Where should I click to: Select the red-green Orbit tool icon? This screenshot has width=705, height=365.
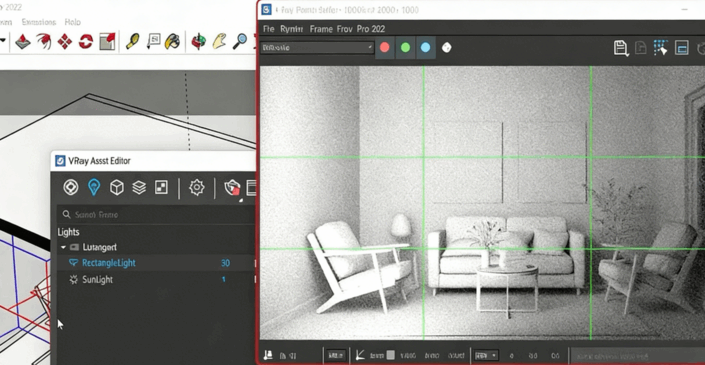[x=198, y=41]
